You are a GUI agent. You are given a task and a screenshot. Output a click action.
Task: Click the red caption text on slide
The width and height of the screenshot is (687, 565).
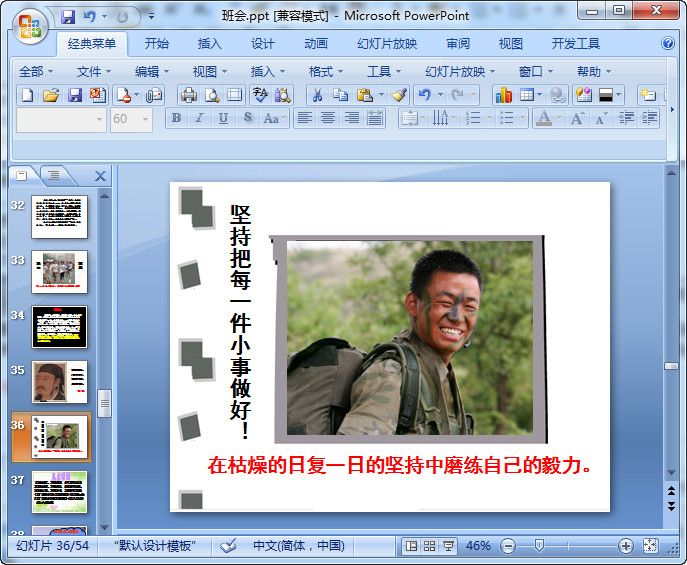point(399,466)
